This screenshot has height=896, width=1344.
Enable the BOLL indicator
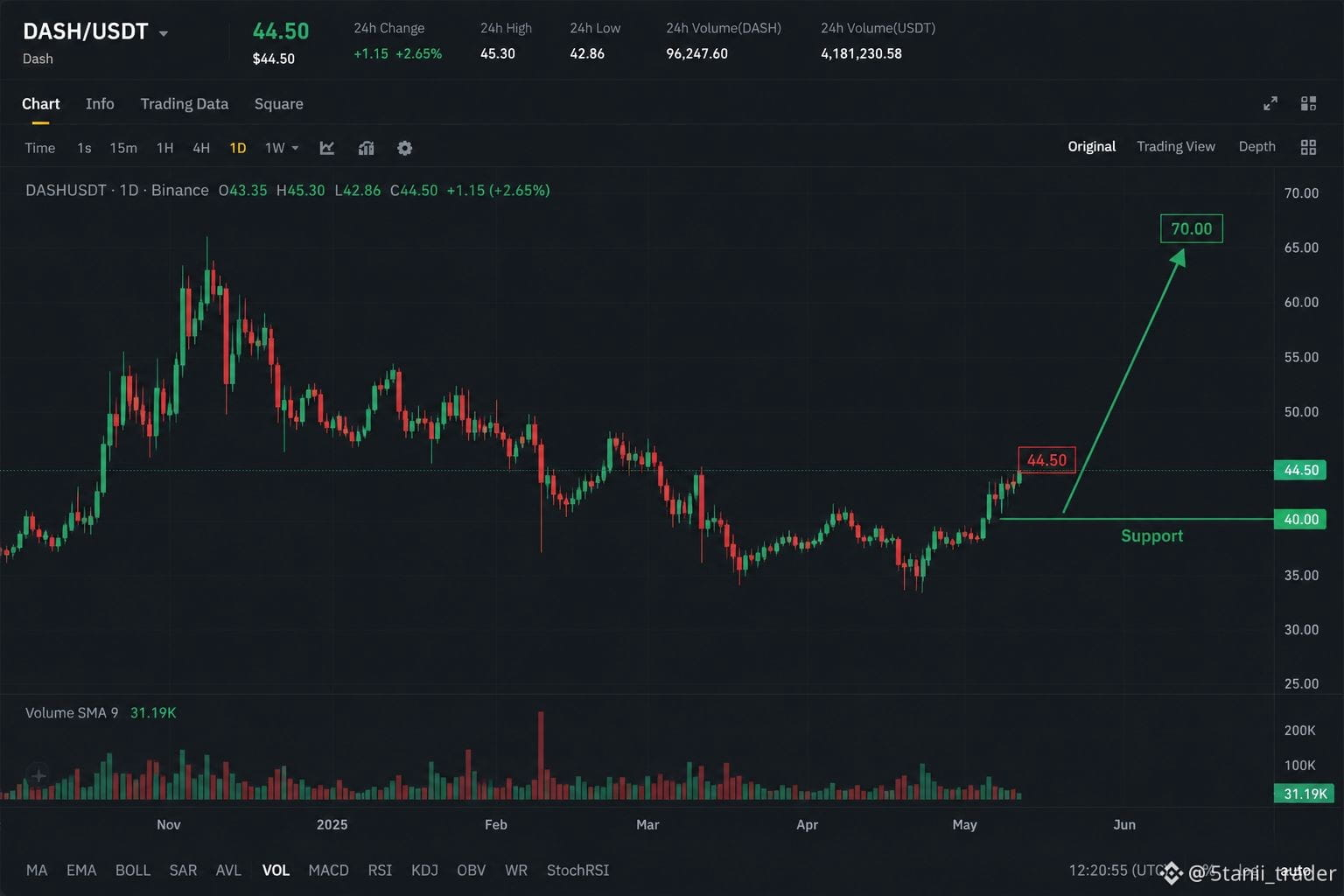[133, 870]
